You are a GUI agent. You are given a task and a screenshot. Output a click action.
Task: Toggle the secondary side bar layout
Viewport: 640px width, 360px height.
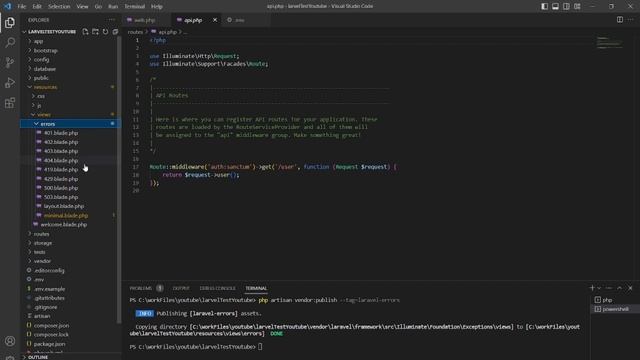(566, 6)
